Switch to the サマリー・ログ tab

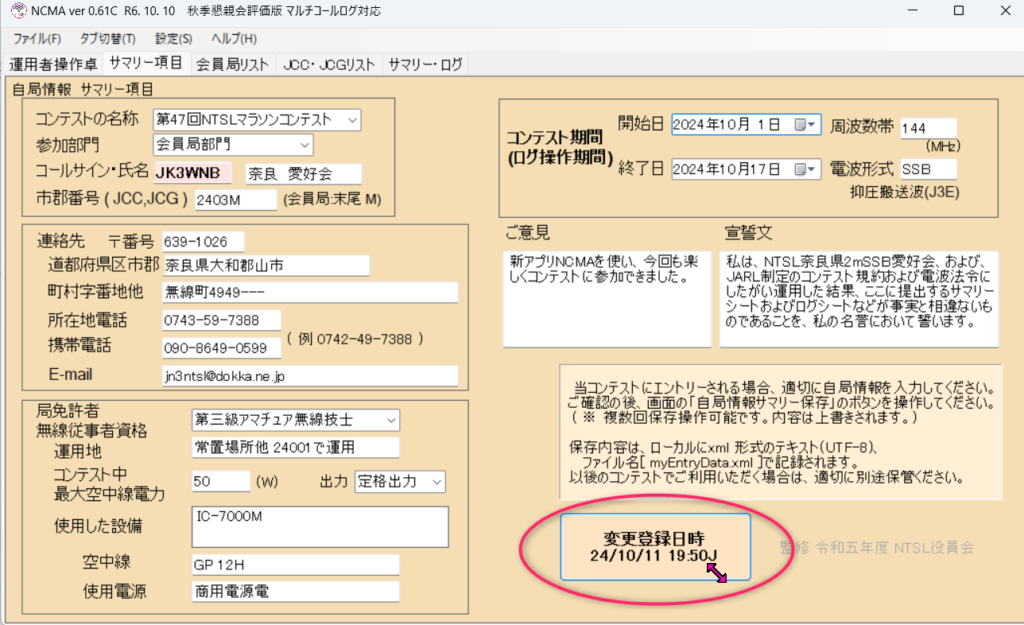[x=425, y=64]
